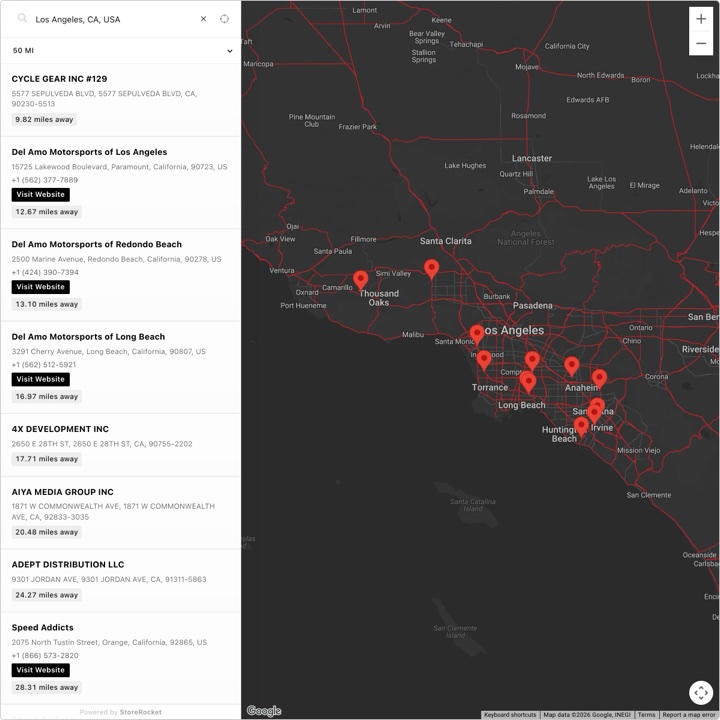
Task: Visit Website for Del Amo Los Angeles
Action: [40, 195]
